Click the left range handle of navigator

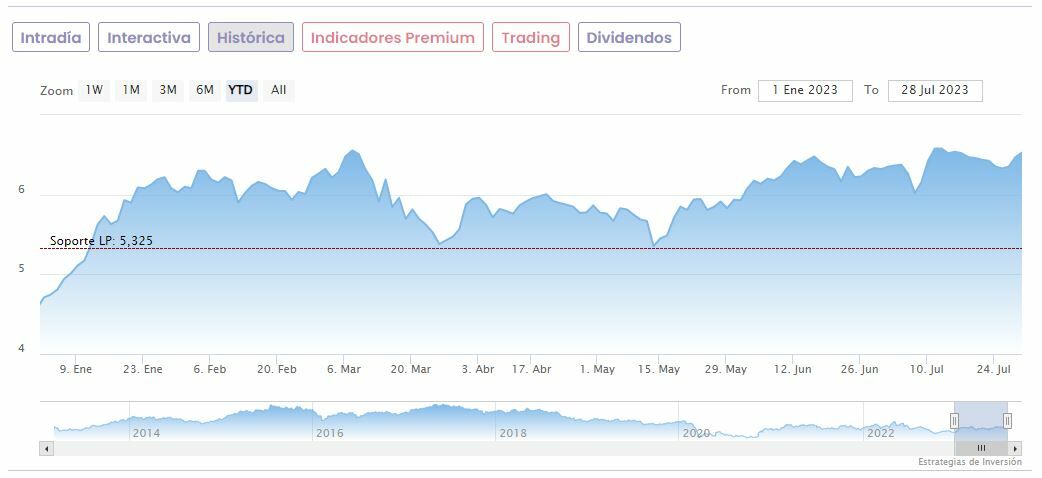954,420
